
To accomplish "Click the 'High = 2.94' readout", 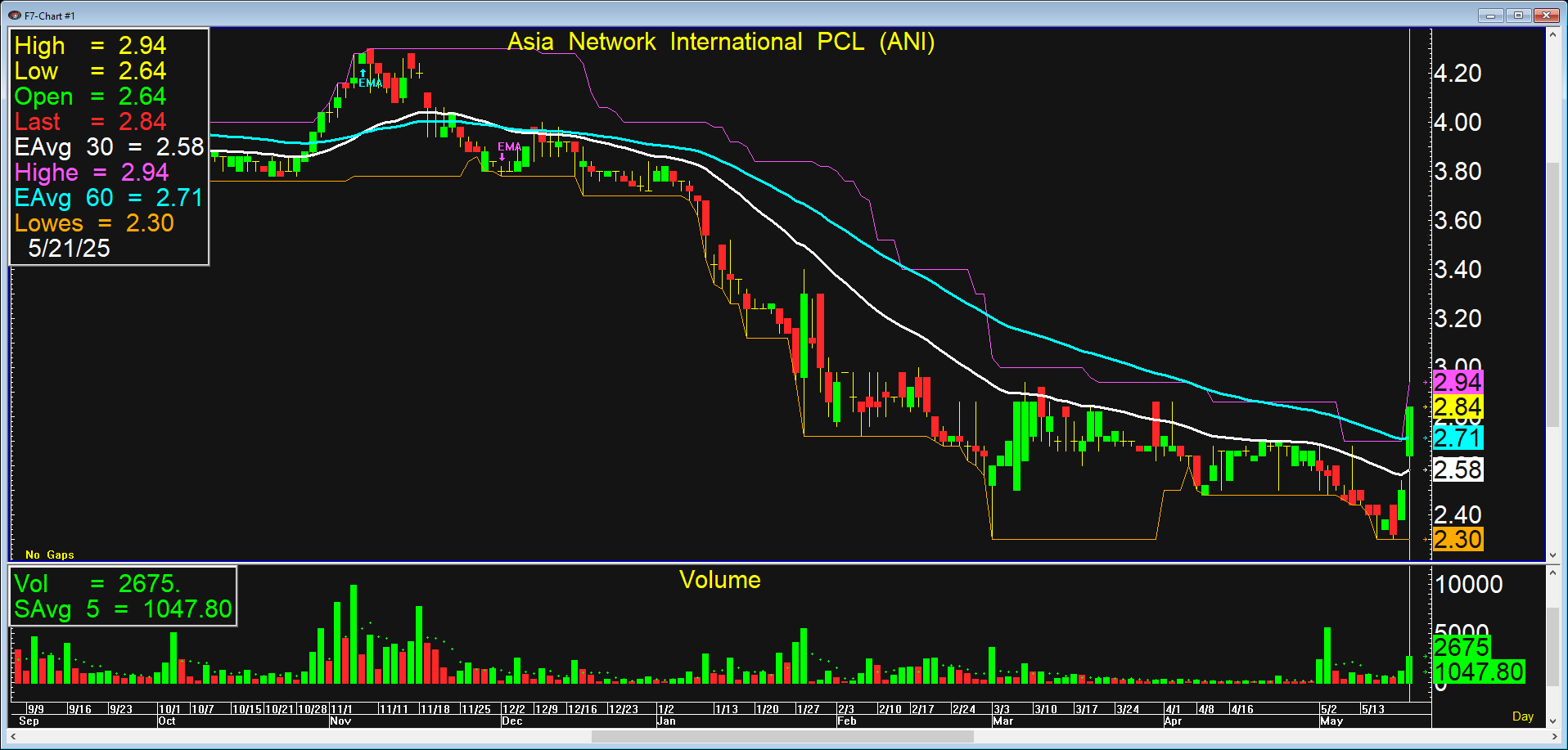I will (x=90, y=45).
